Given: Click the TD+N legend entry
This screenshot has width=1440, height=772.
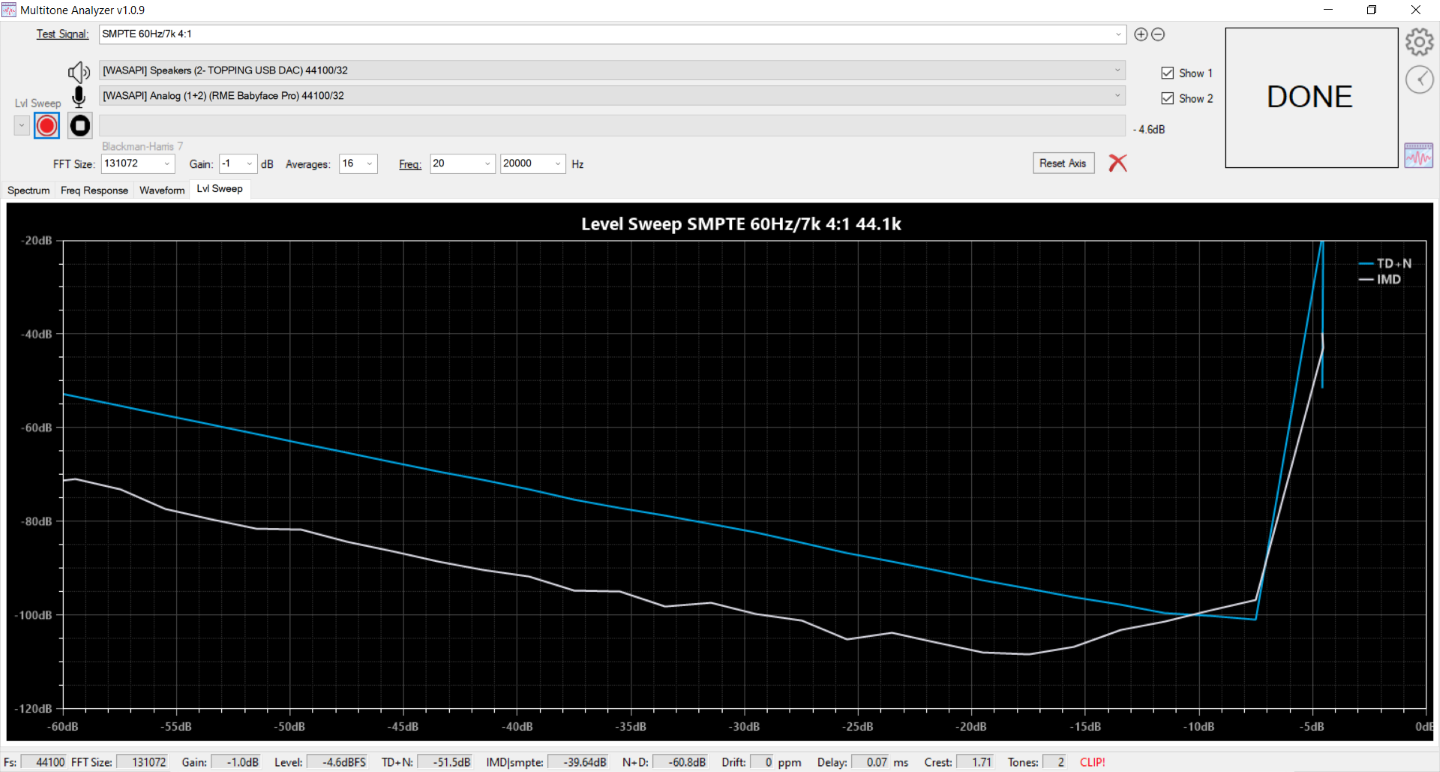Looking at the screenshot, I should [x=1385, y=263].
